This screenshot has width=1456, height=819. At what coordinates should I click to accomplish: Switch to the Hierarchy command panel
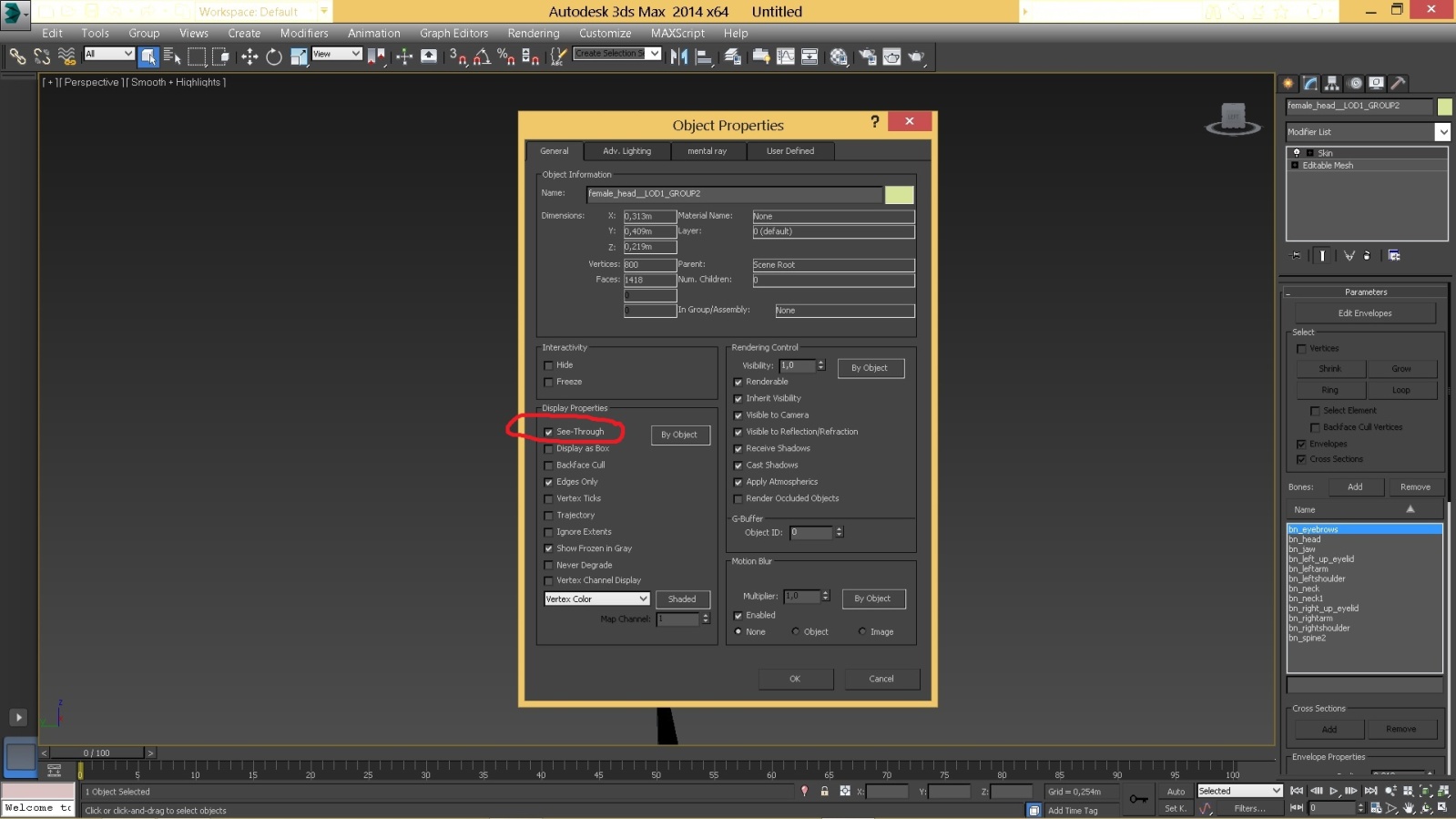coord(1332,83)
